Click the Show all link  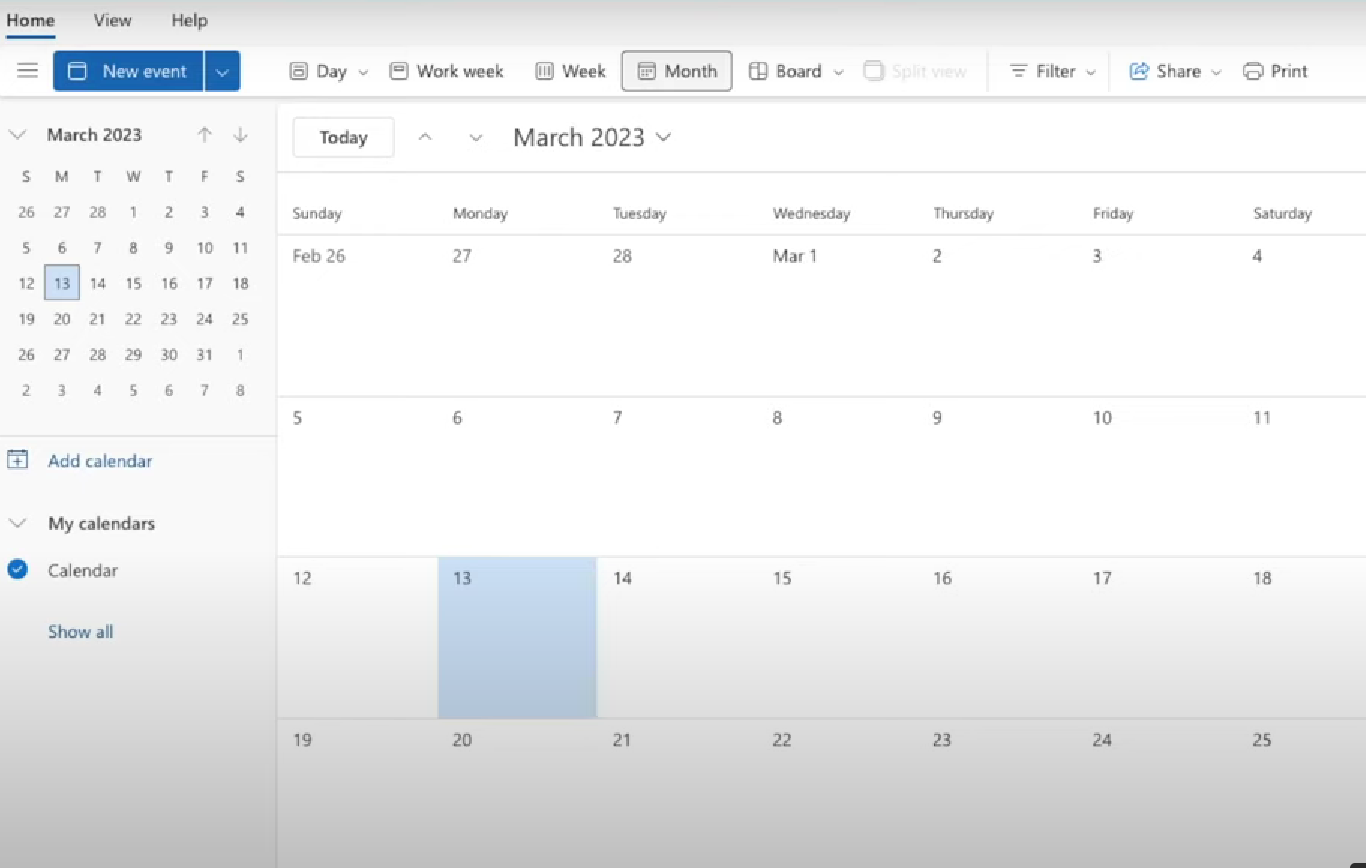pos(80,631)
